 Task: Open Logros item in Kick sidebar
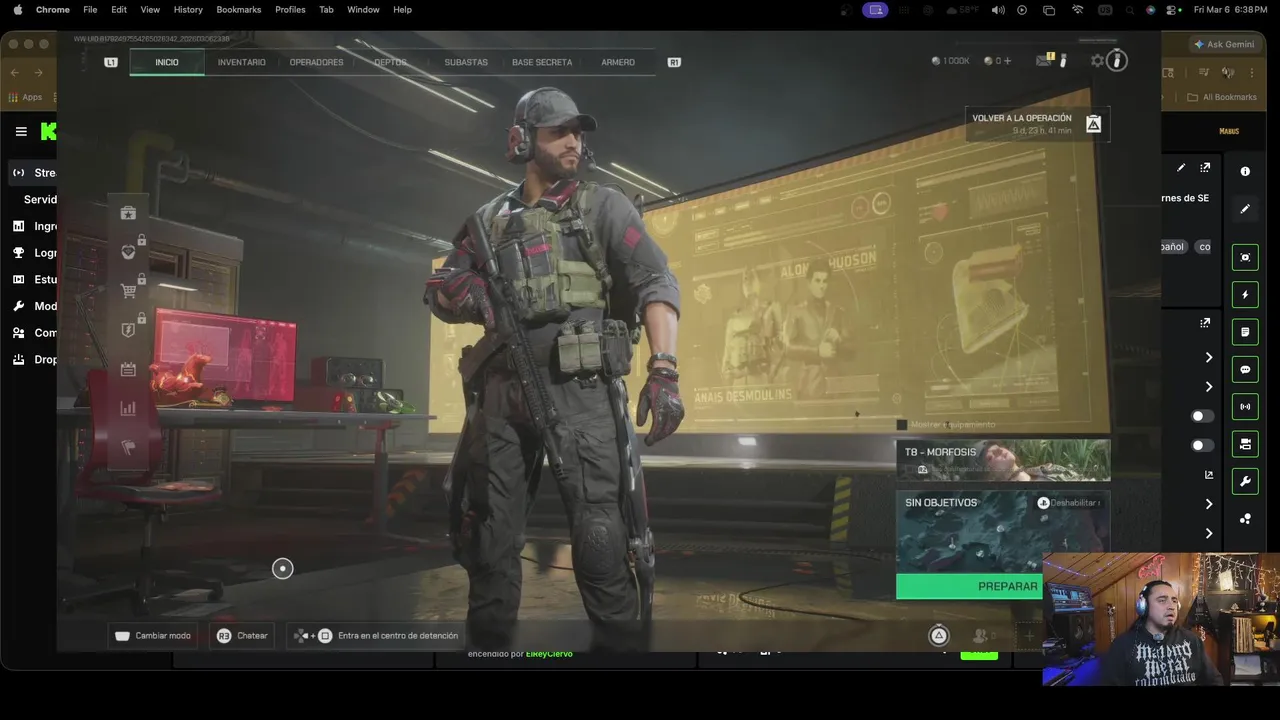[34, 253]
